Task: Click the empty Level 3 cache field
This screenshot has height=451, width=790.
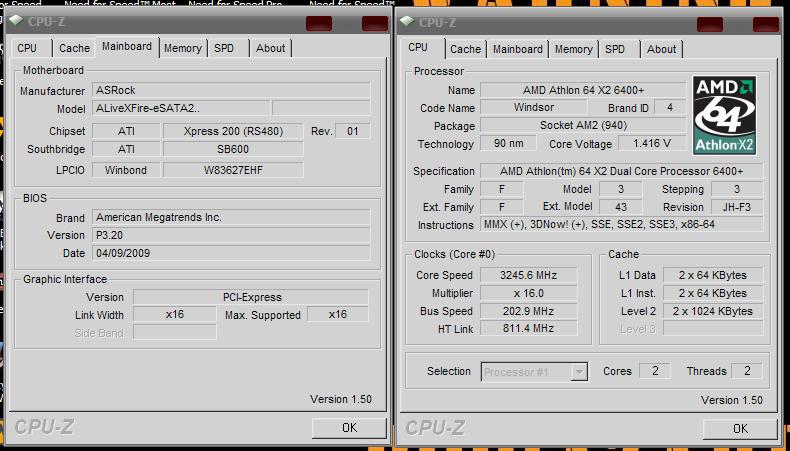Action: pos(713,329)
